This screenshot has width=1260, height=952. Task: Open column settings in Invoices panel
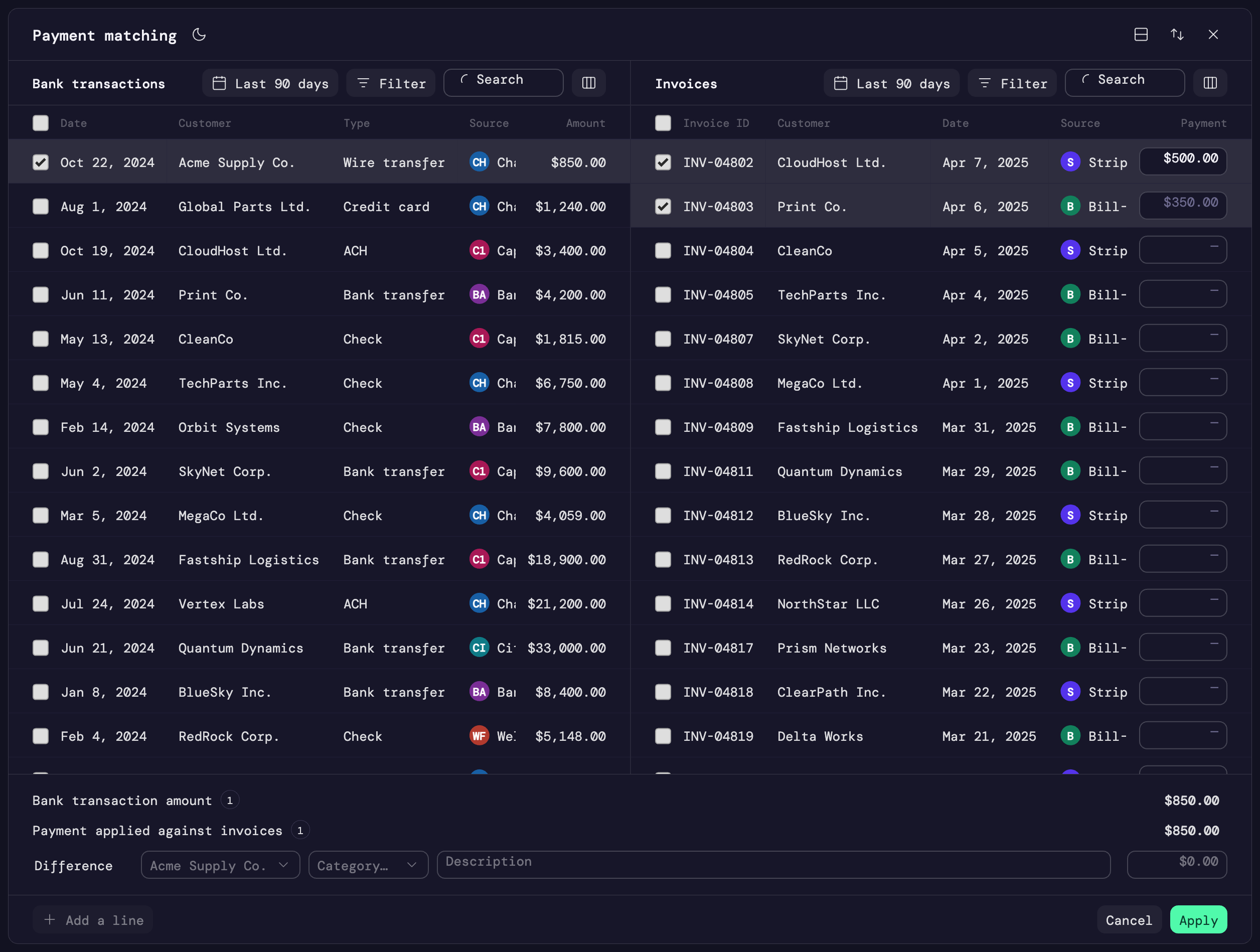(1210, 83)
